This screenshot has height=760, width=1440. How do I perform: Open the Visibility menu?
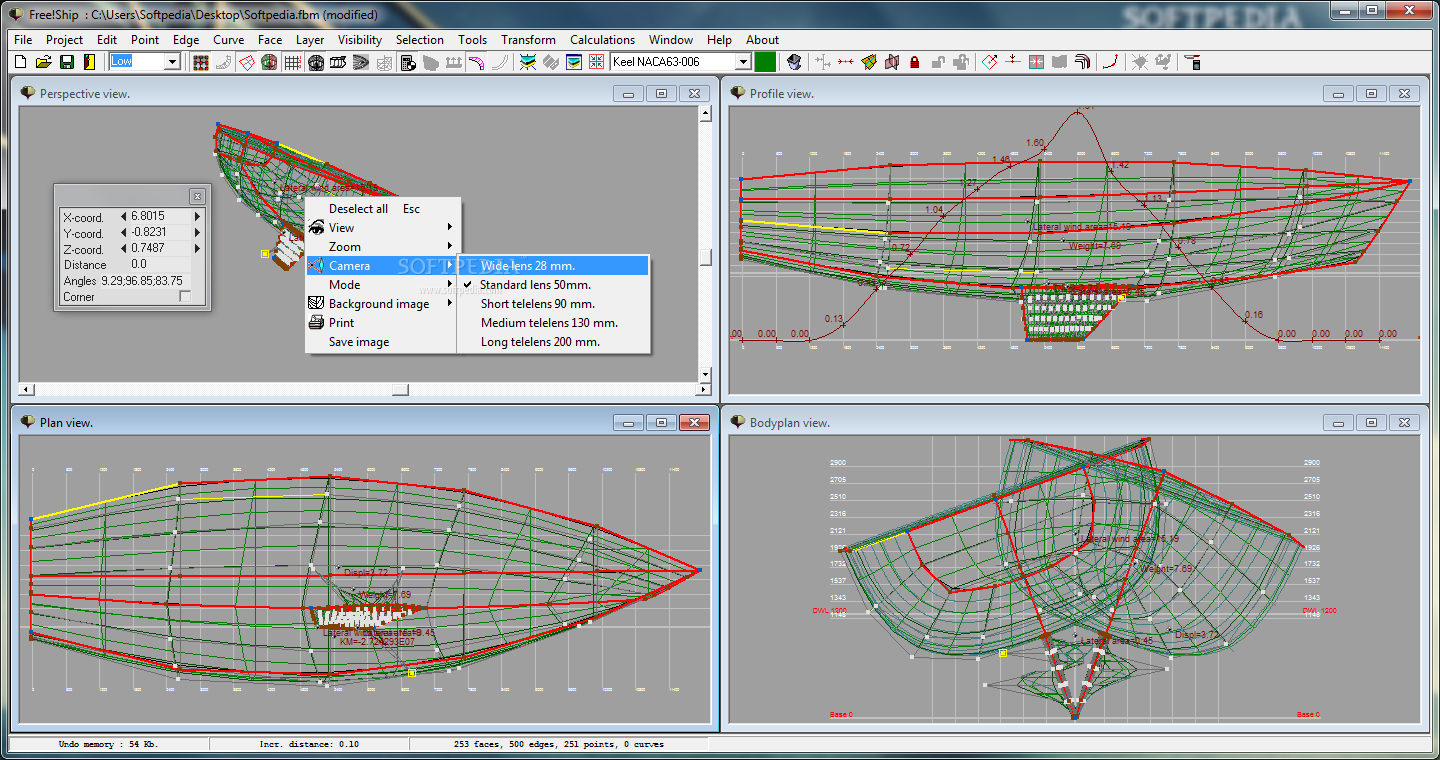point(360,40)
